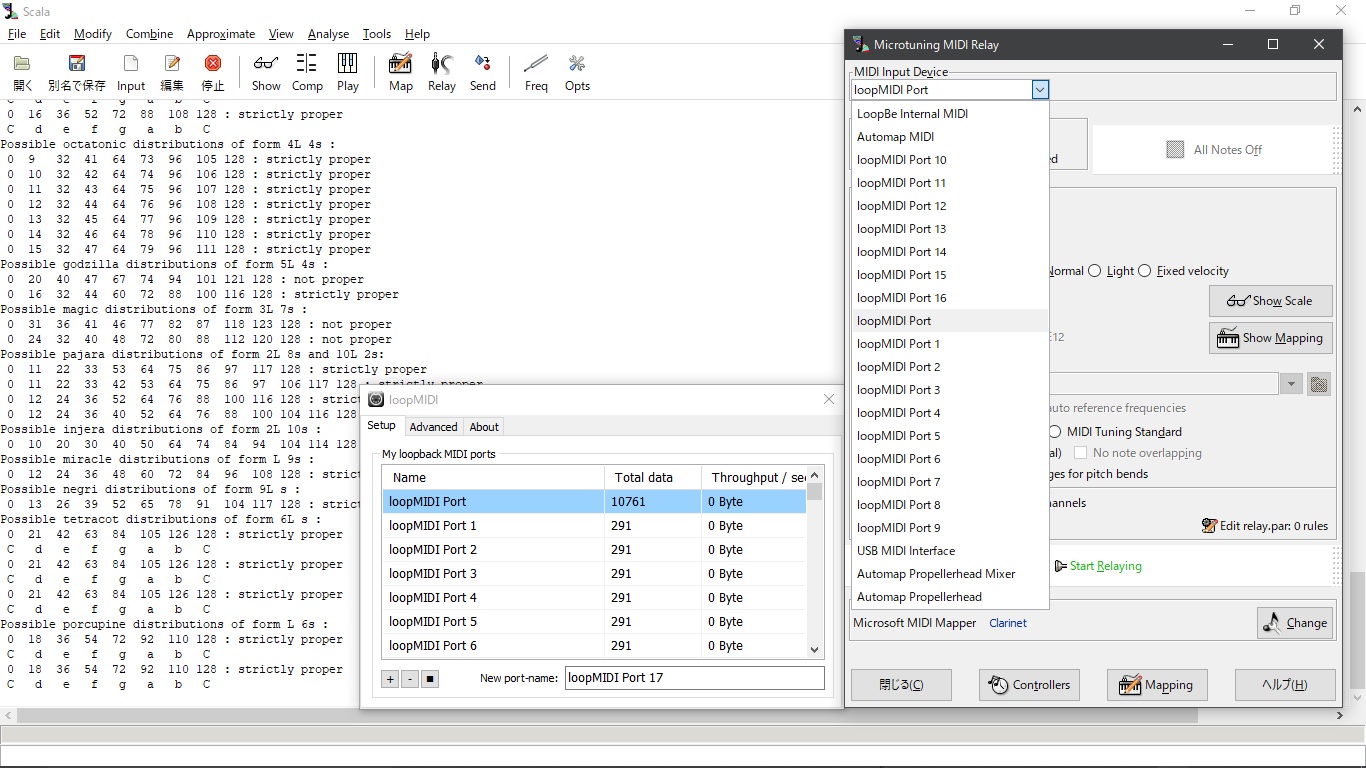
Task: Click the red Stop (停止) icon
Action: pos(213,64)
